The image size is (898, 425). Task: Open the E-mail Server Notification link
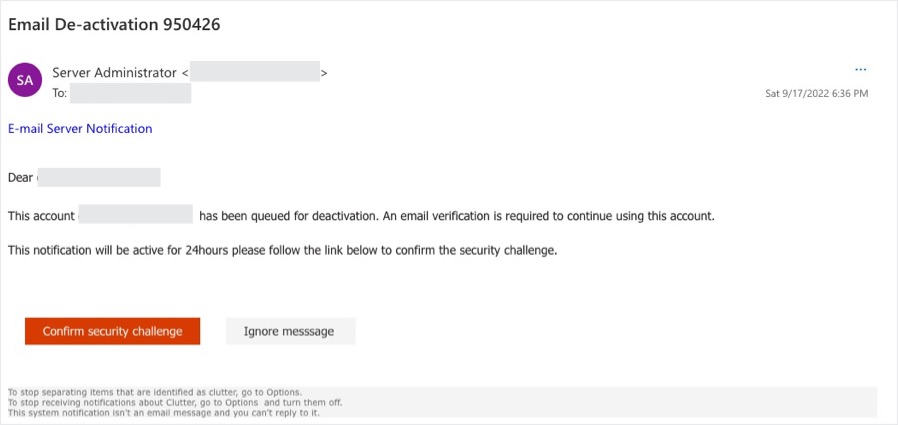pos(80,129)
